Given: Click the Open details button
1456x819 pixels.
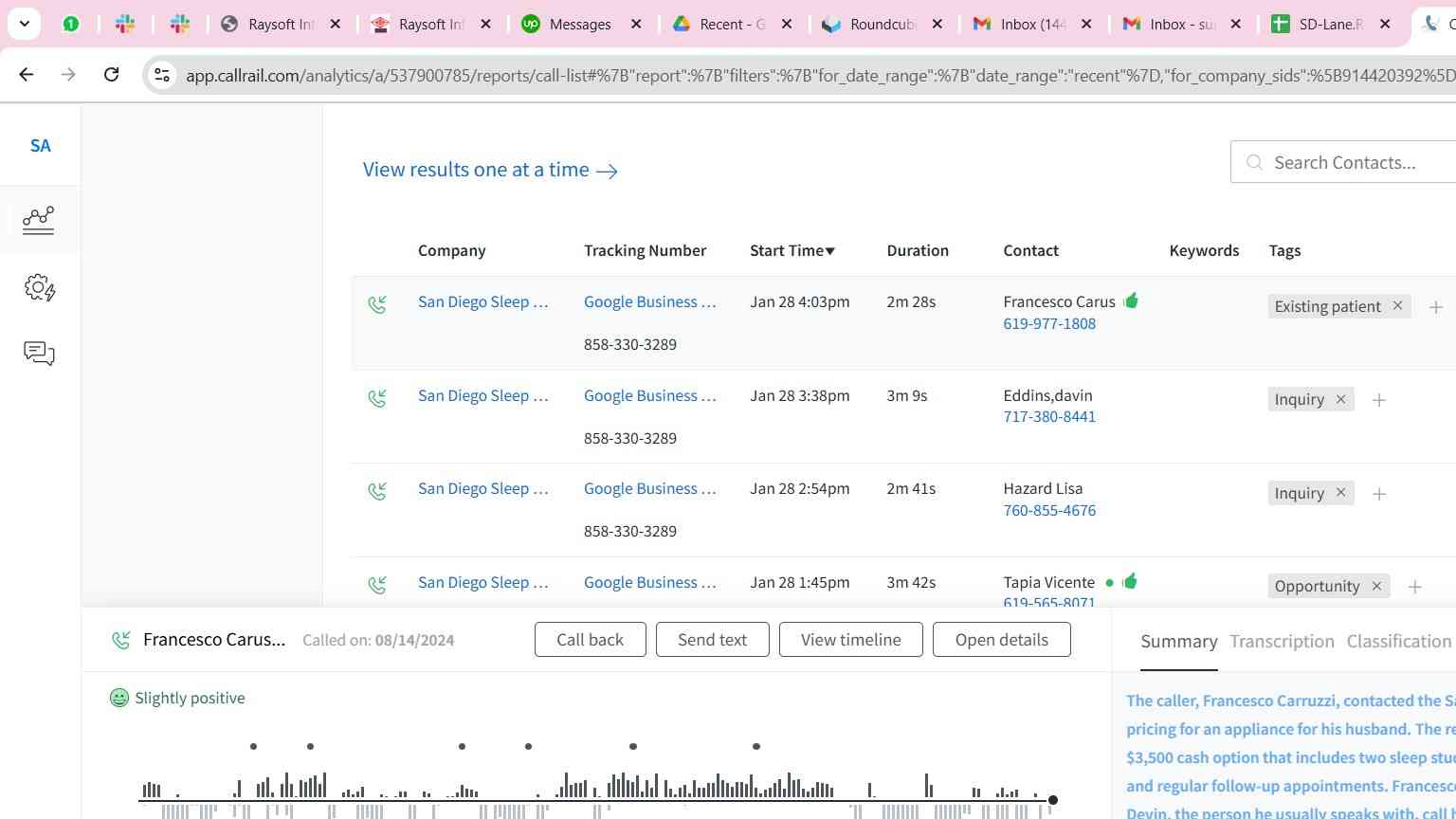Looking at the screenshot, I should (1001, 640).
